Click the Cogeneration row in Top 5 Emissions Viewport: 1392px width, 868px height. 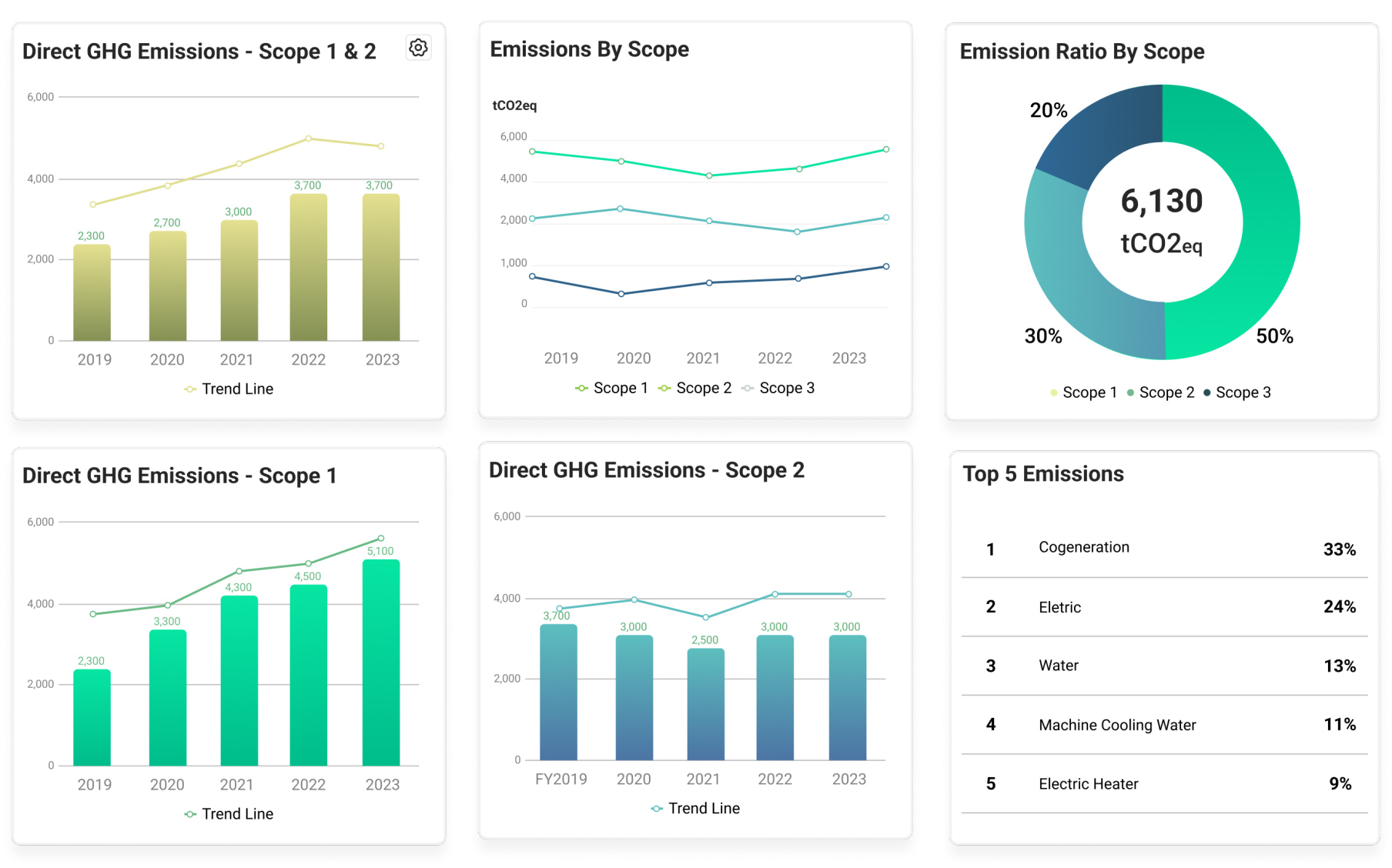click(x=1164, y=549)
